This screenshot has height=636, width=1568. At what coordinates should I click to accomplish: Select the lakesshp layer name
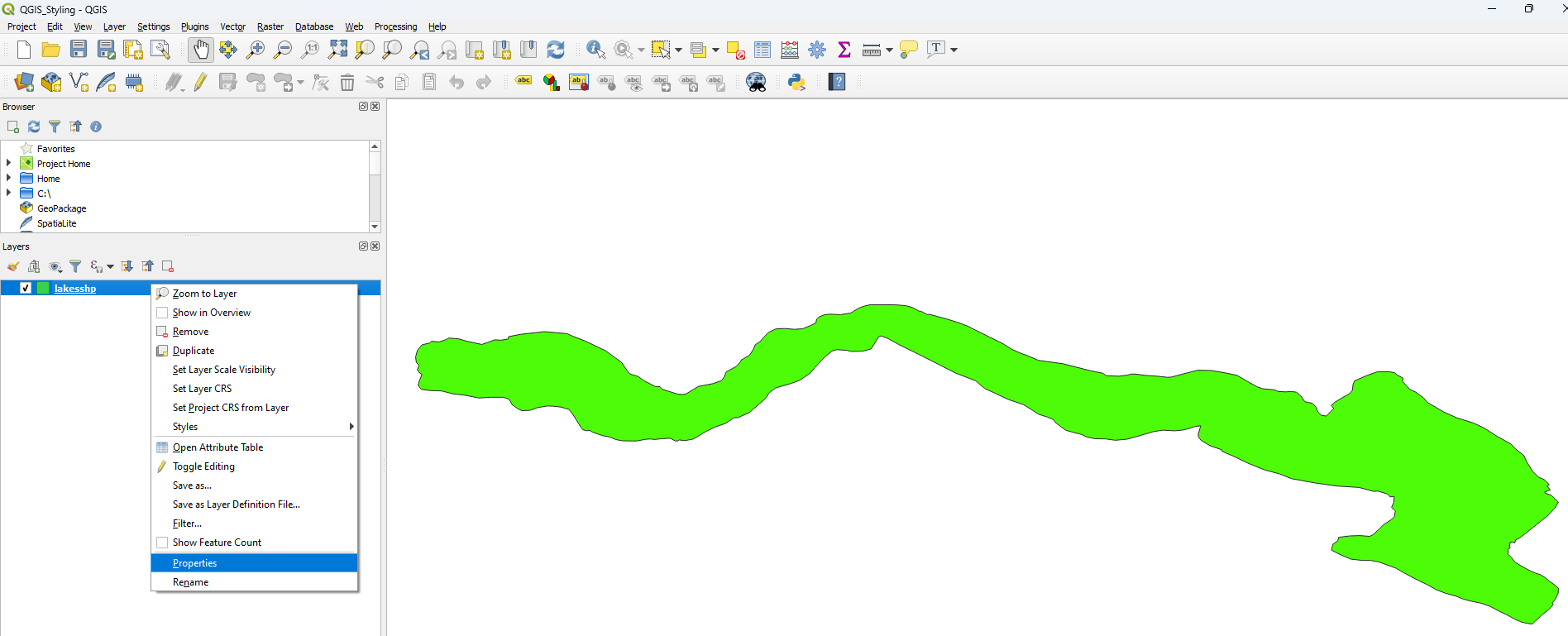point(75,289)
